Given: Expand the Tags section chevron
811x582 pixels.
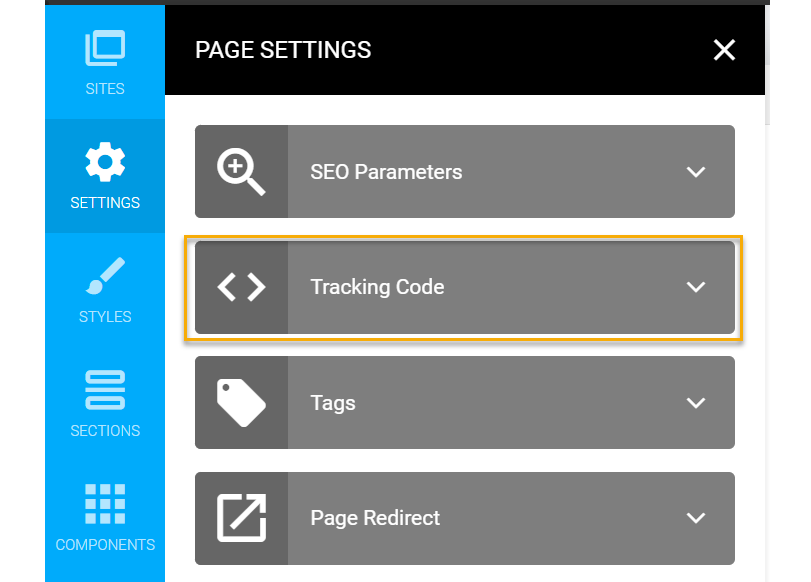Looking at the screenshot, I should [696, 403].
